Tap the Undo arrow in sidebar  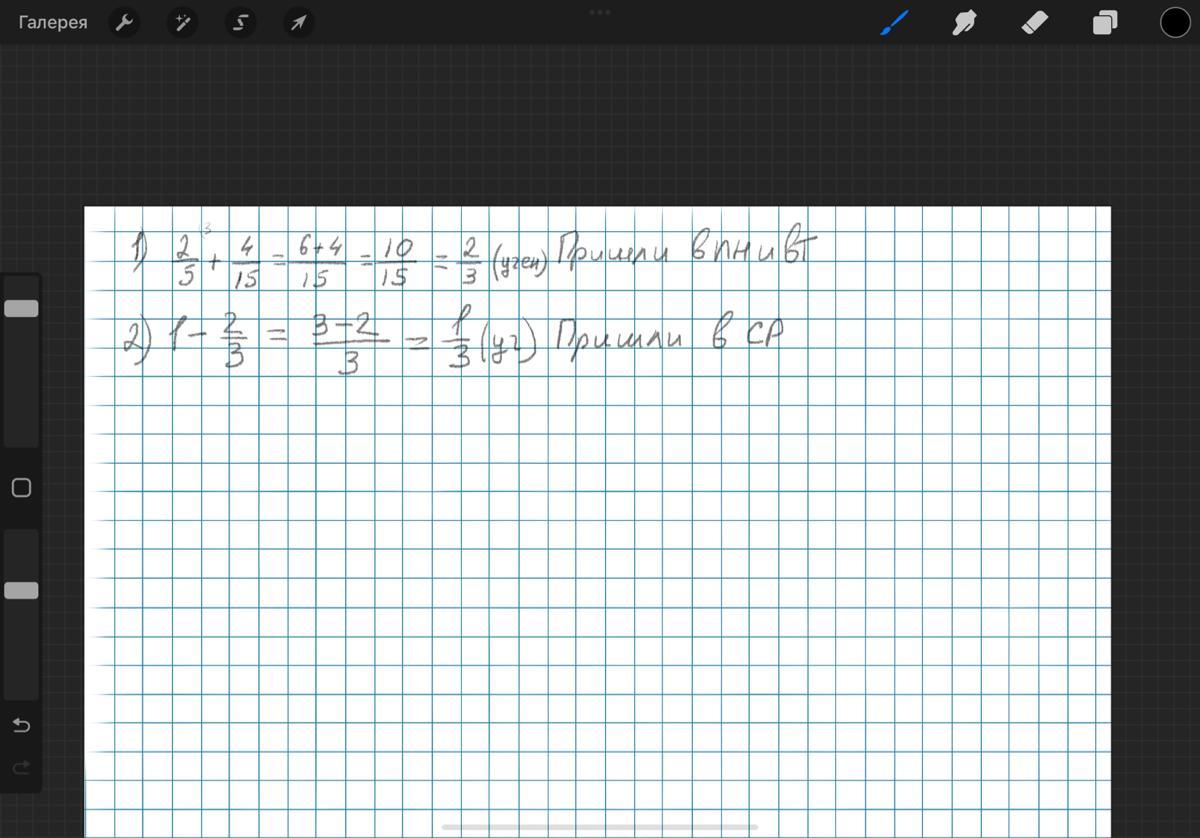coord(21,725)
